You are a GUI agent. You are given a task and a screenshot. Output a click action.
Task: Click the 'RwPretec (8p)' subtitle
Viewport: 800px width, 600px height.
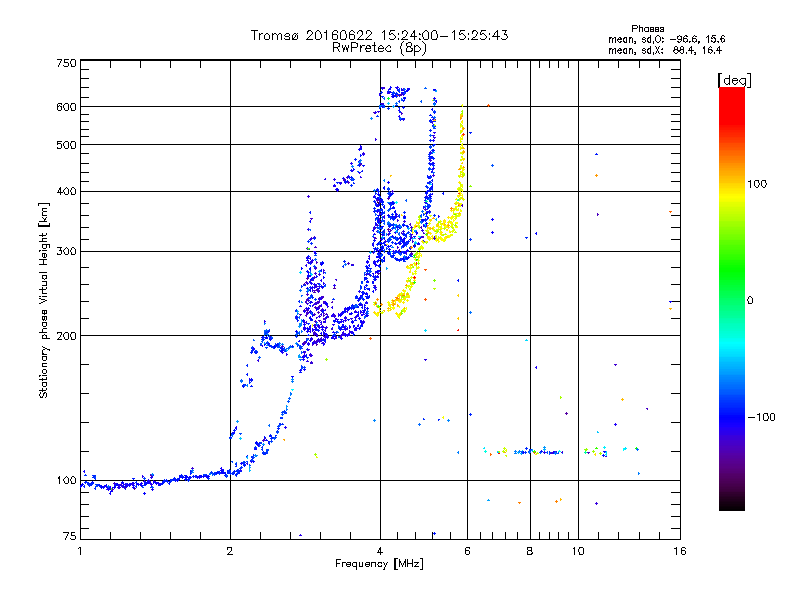point(379,48)
